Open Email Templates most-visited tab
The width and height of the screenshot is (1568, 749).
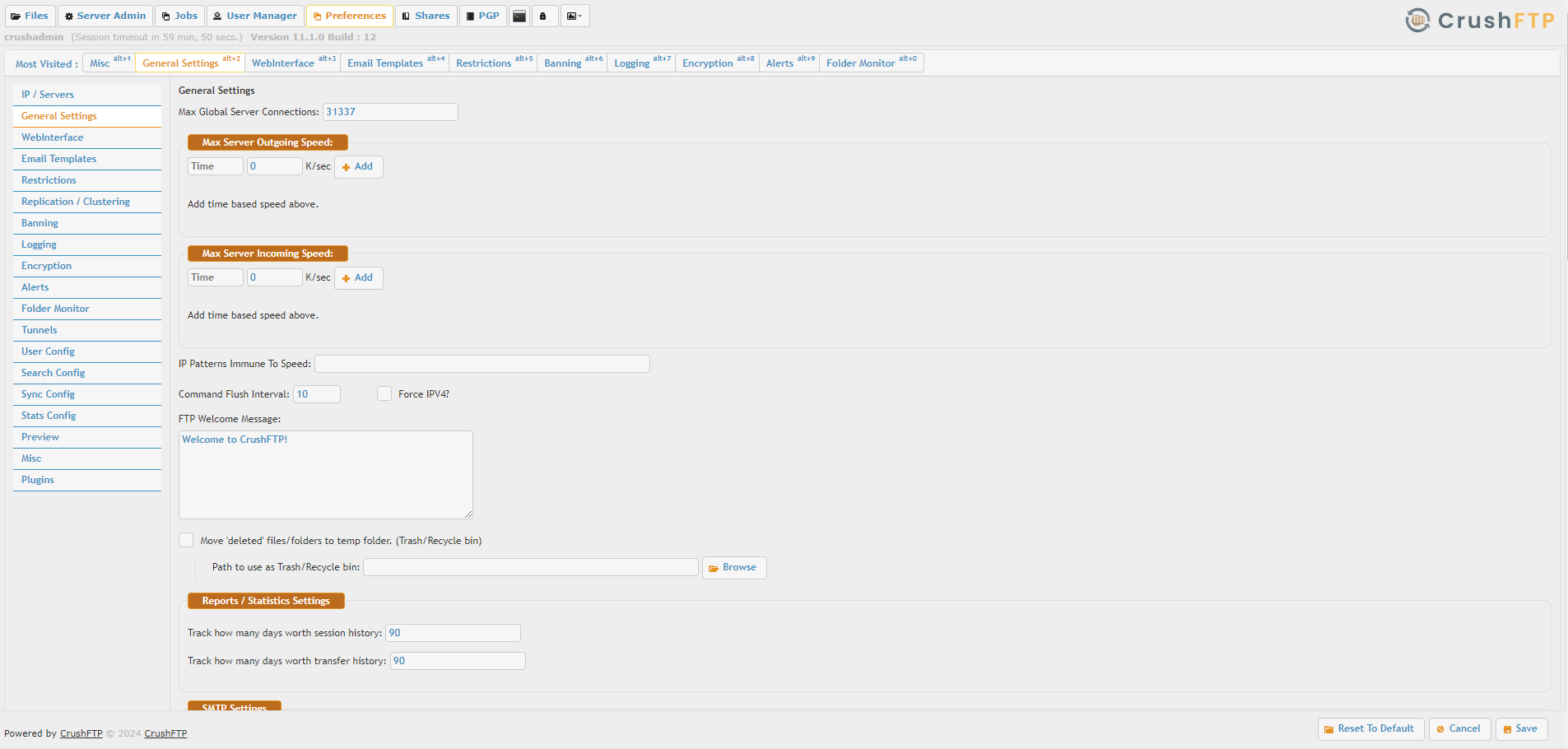[394, 63]
